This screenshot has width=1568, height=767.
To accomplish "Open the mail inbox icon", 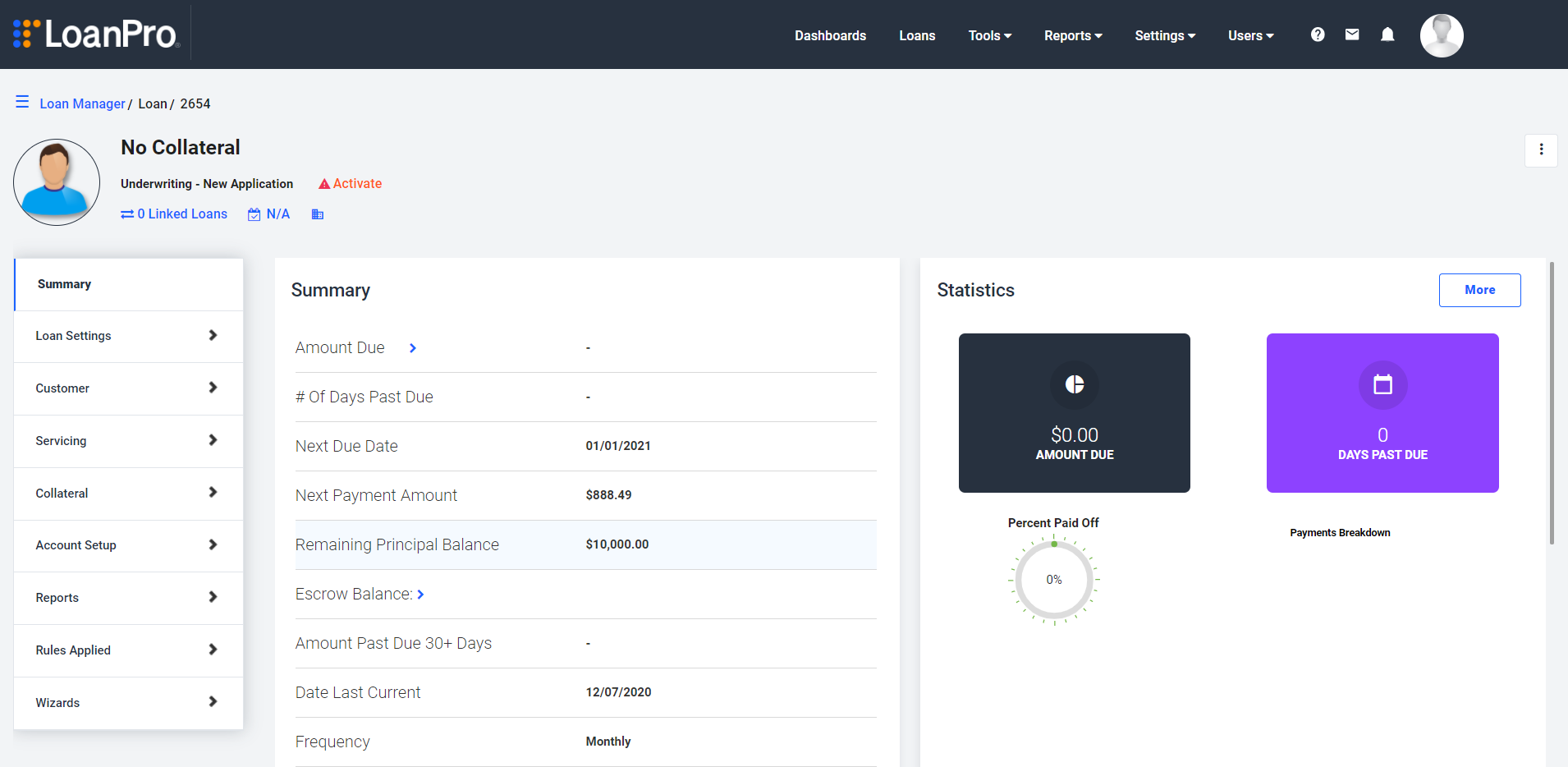I will 1352,34.
